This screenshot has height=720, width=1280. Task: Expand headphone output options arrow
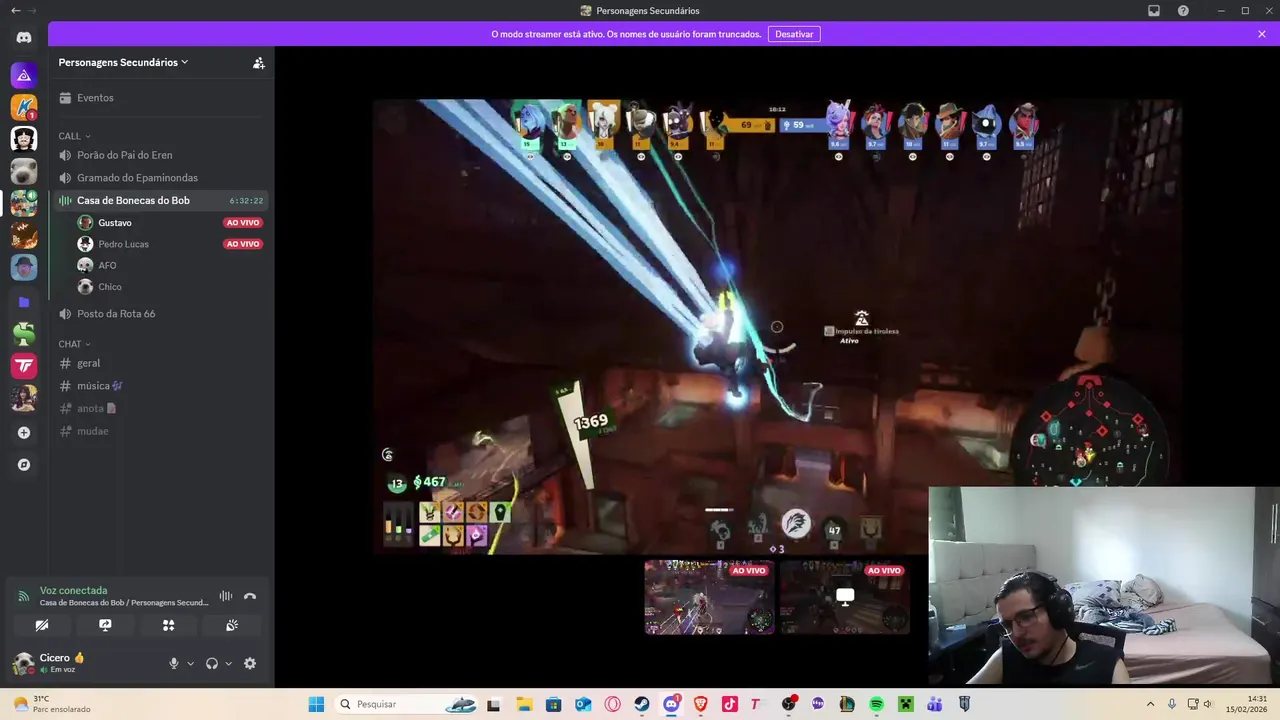[x=228, y=663]
